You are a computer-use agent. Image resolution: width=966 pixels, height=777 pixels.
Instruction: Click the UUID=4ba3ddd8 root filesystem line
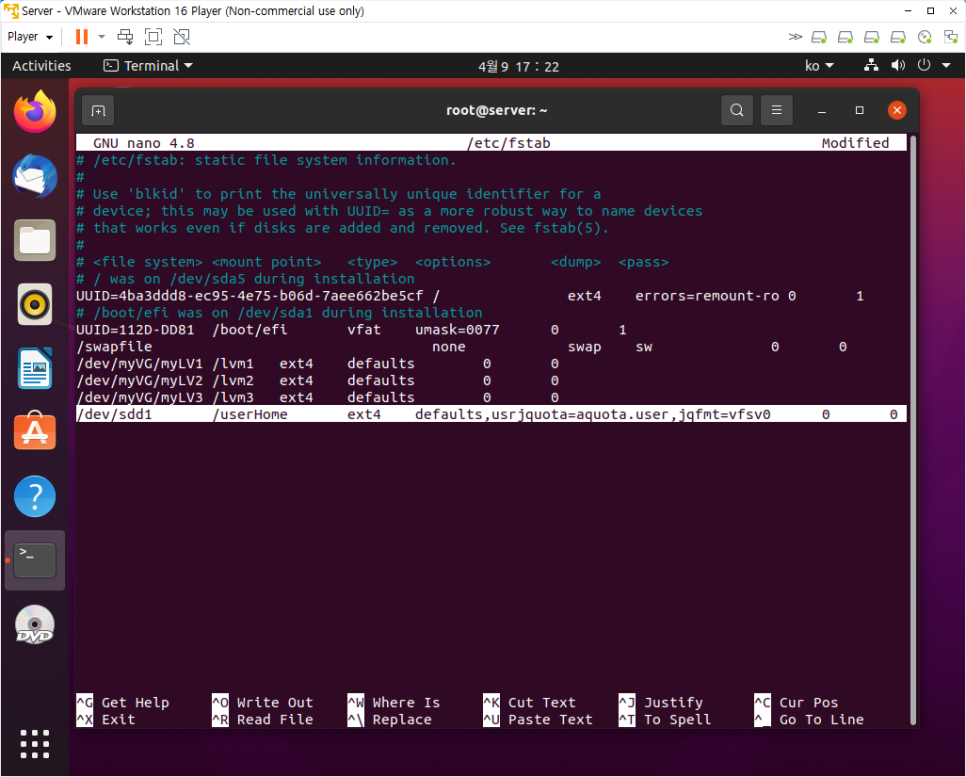point(469,296)
